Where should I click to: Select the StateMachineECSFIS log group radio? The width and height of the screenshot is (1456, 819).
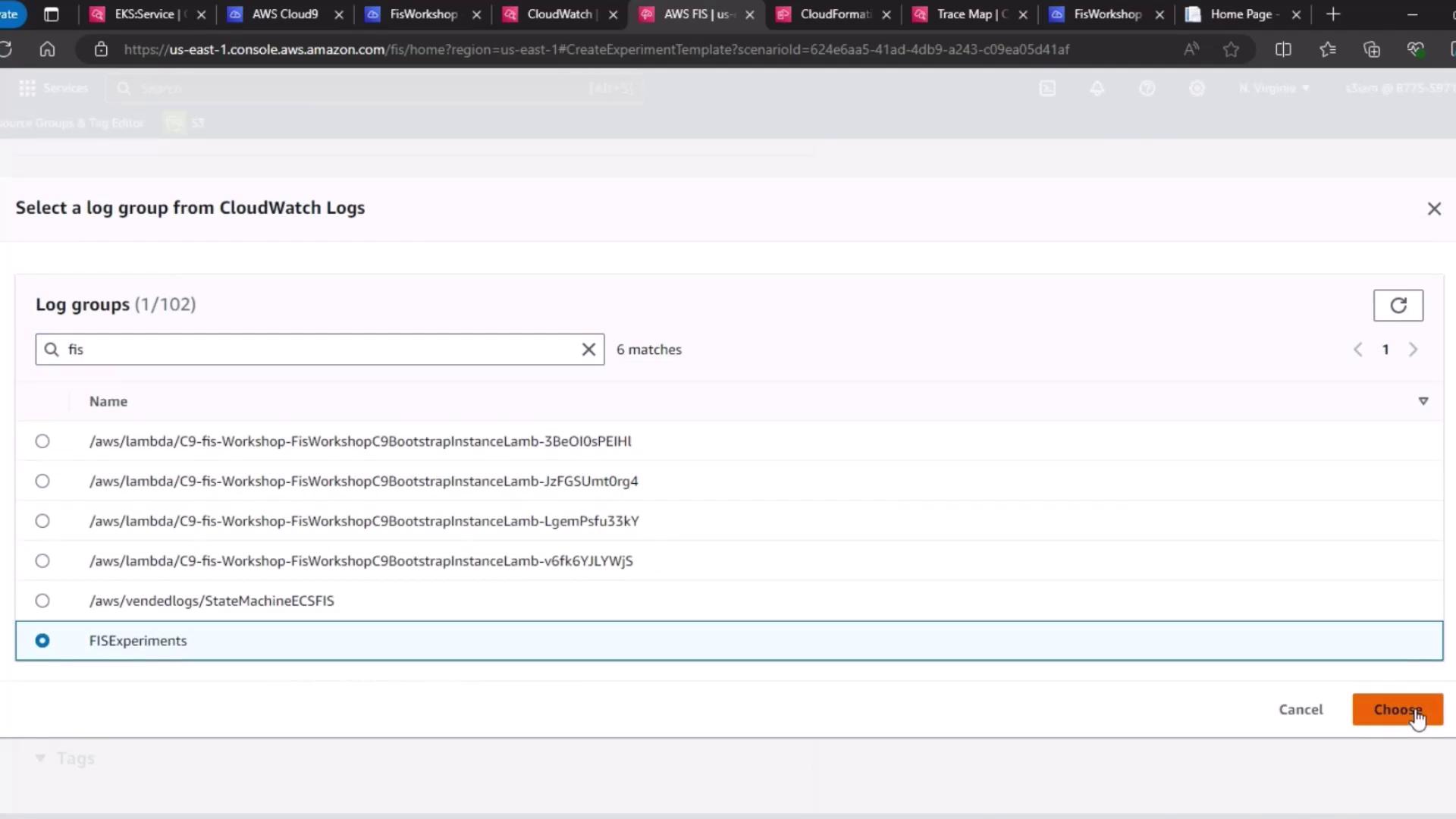pyautogui.click(x=42, y=601)
